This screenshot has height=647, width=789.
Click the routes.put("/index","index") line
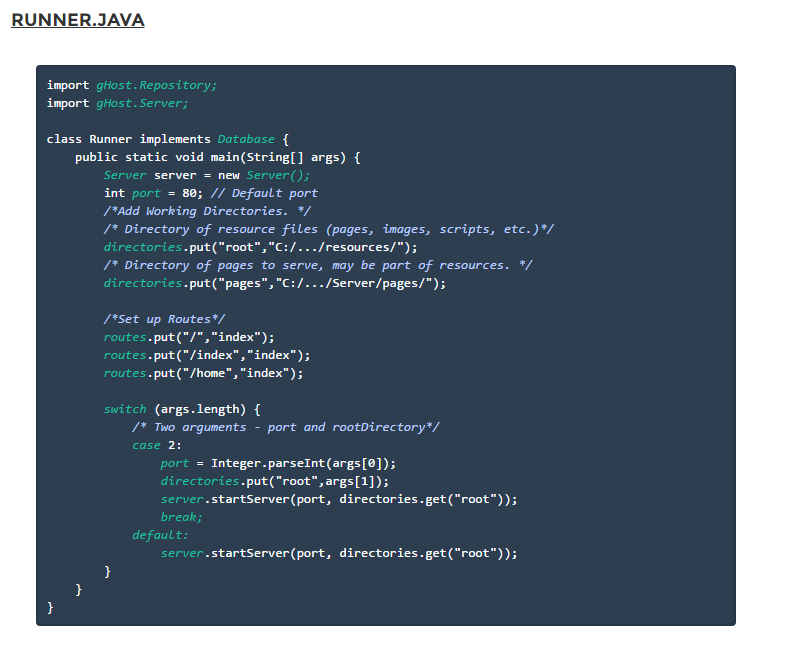207,355
